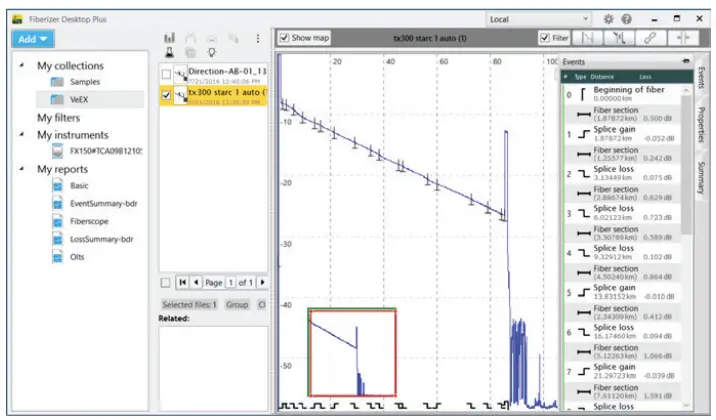This screenshot has width=716, height=420.
Task: Go to previous page of file list
Action: (196, 283)
